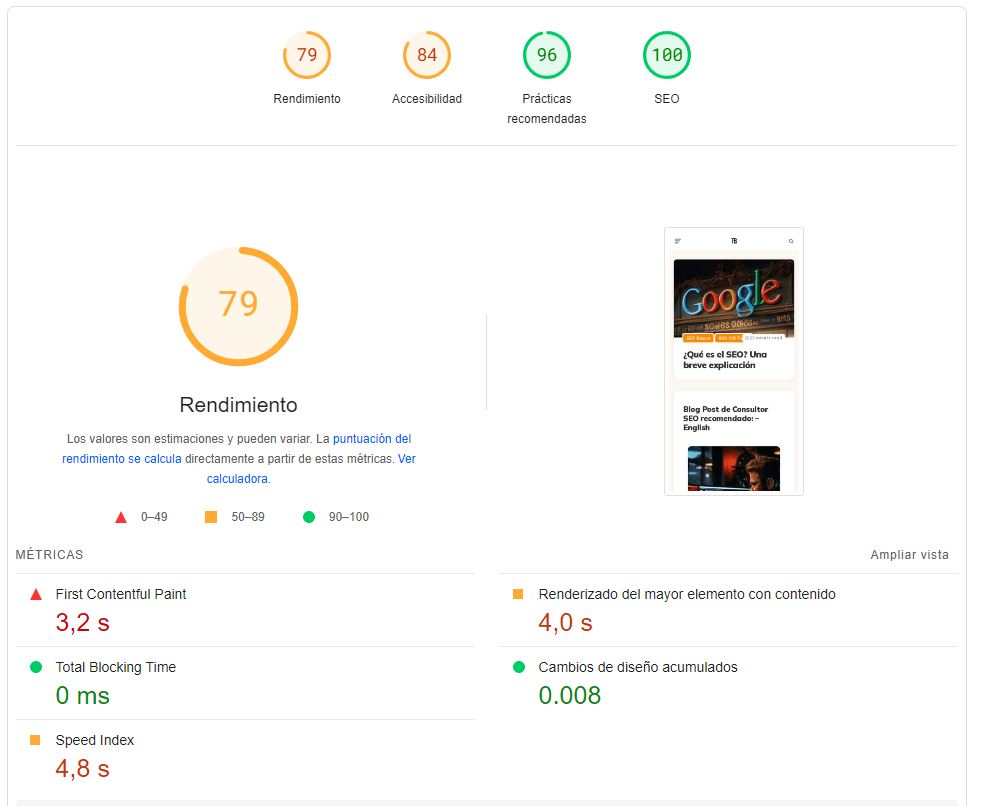Image resolution: width=983 pixels, height=806 pixels.
Task: Click the MÉTRICAS section heading
Action: (x=48, y=554)
